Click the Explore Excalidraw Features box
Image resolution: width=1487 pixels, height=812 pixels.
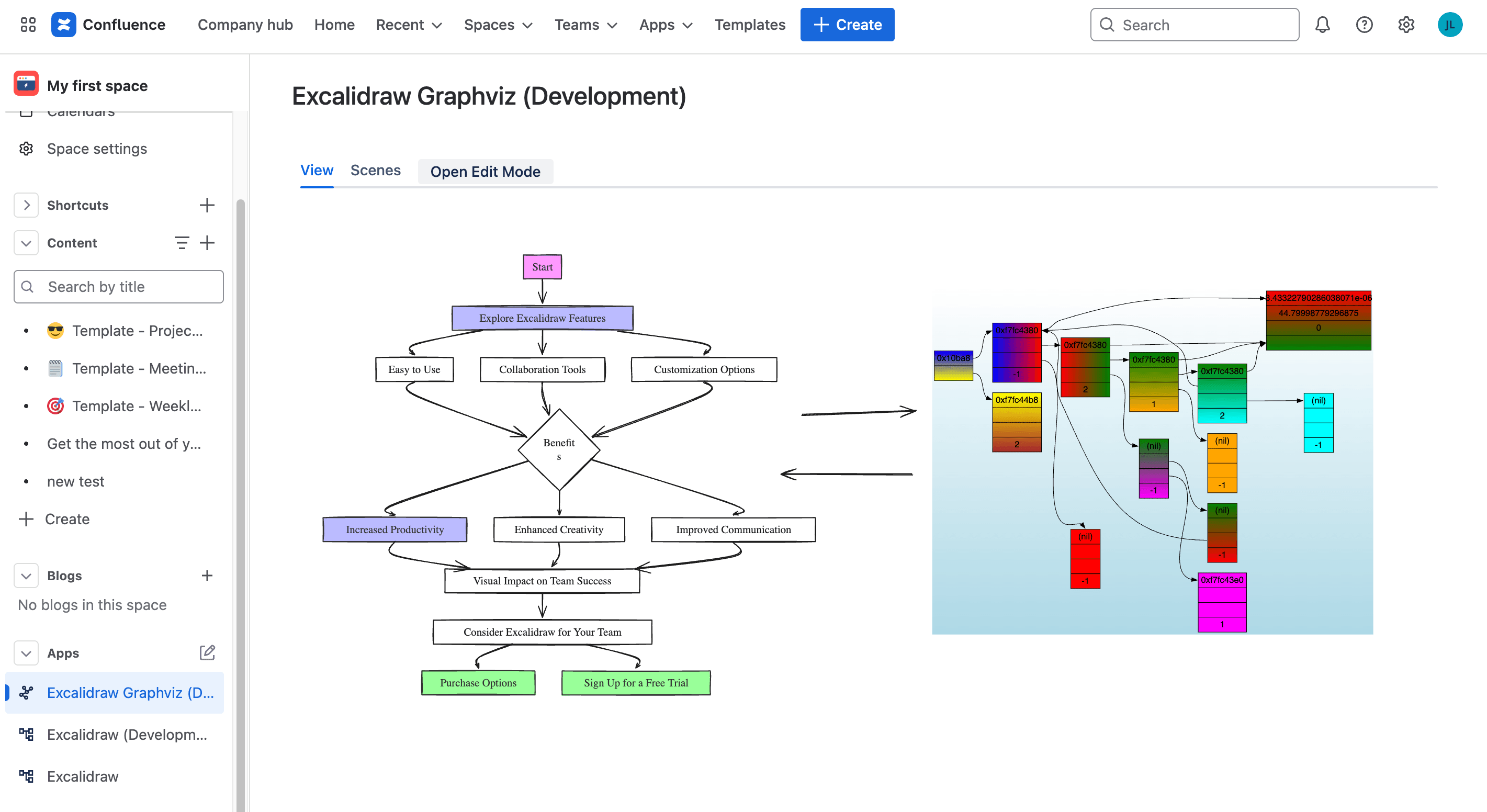pyautogui.click(x=542, y=318)
